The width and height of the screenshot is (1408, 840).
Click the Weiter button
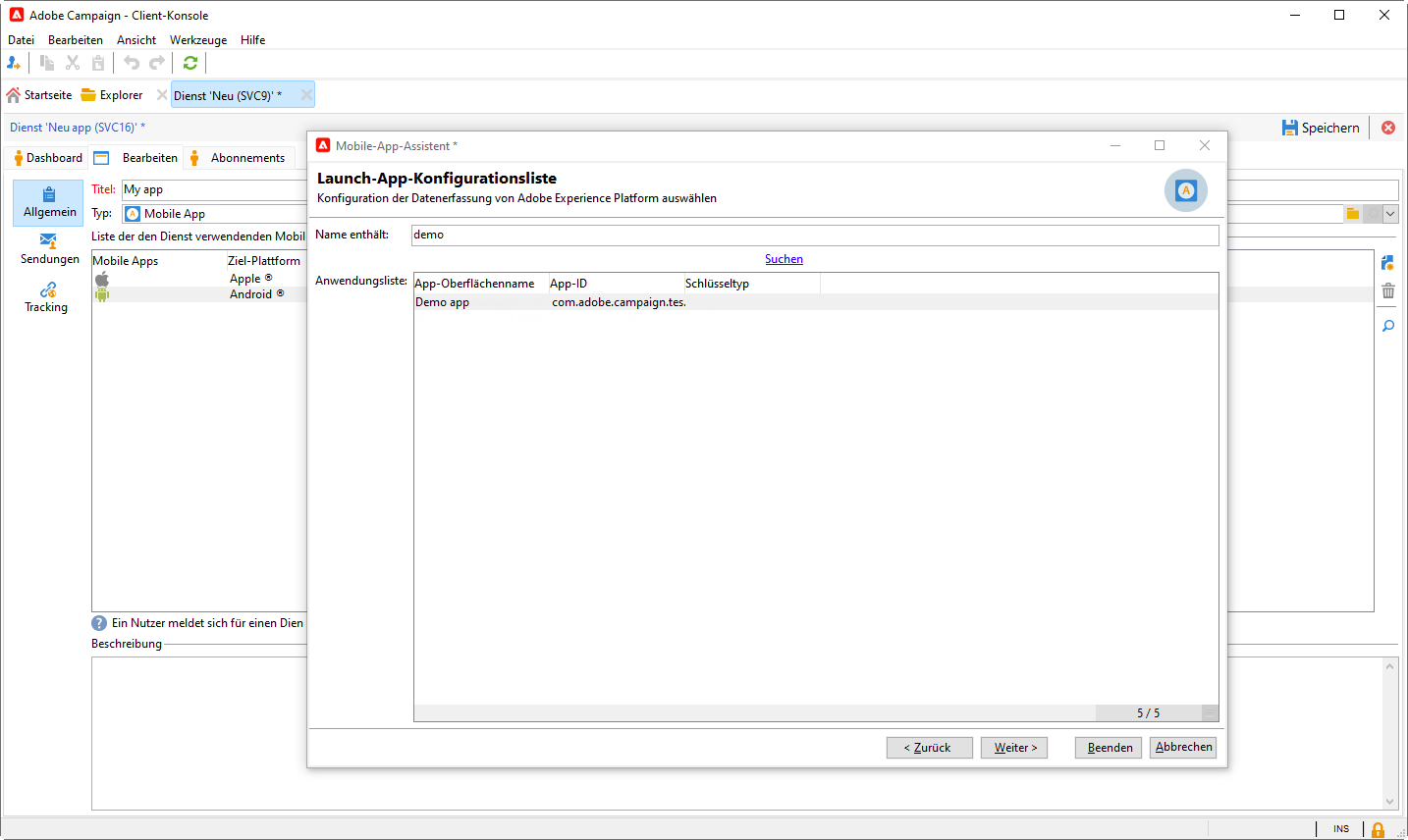pyautogui.click(x=1016, y=748)
